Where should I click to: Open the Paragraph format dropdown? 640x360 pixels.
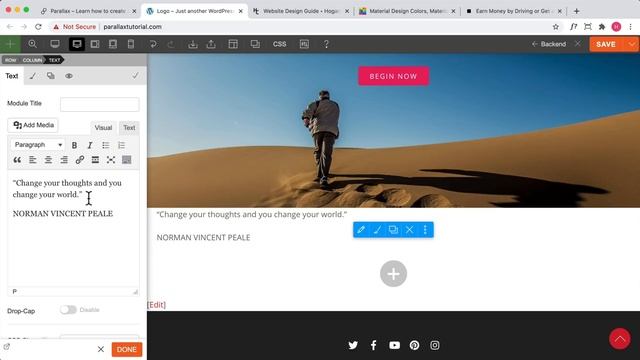pos(38,145)
